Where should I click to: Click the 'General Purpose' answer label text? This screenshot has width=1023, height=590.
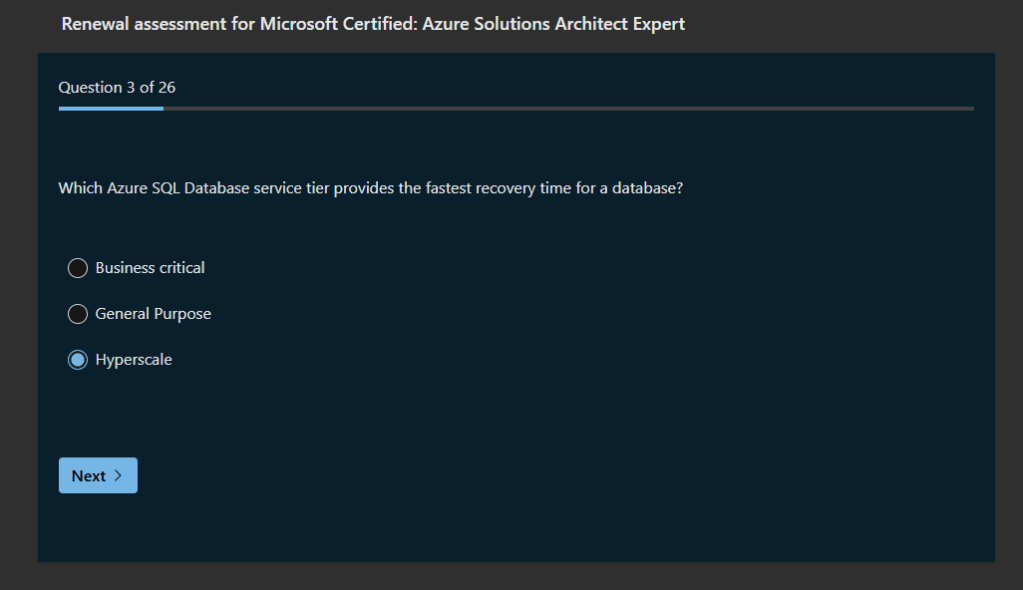point(153,314)
